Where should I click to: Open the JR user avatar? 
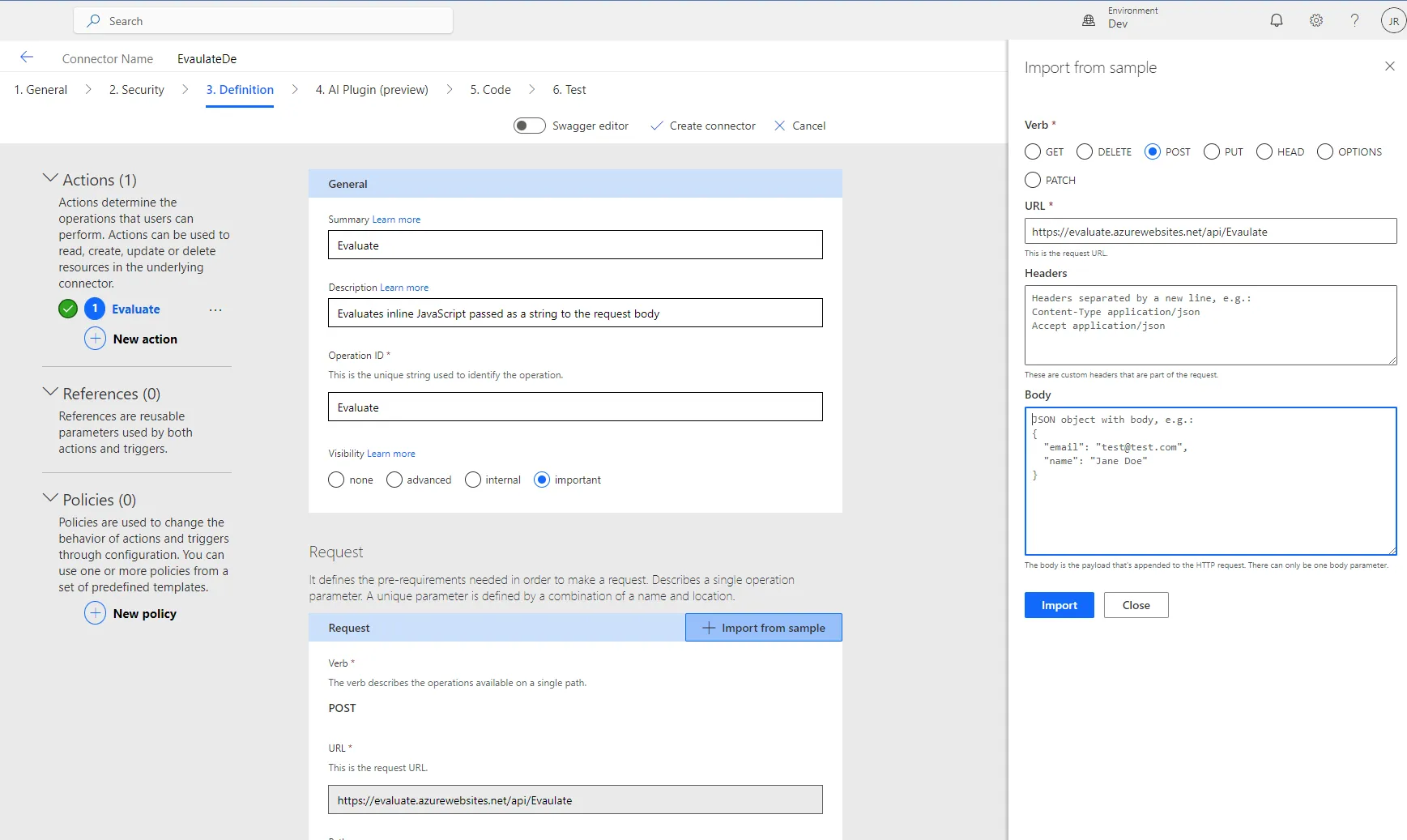(1392, 22)
